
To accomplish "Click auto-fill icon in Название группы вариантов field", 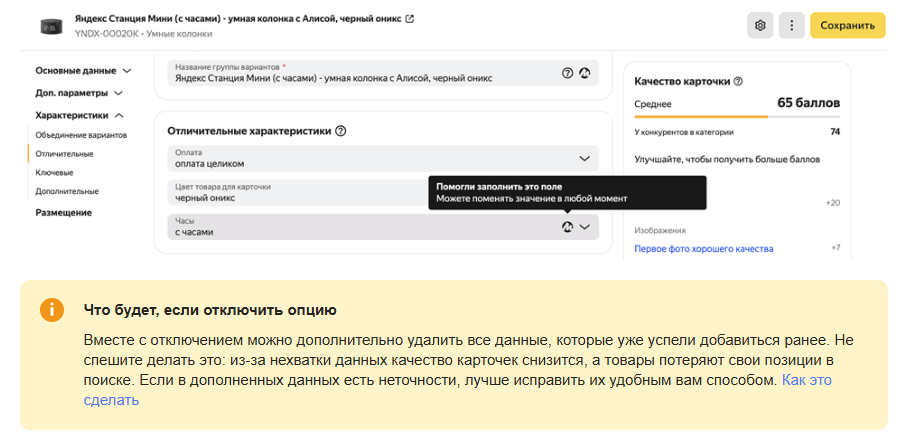I will coord(585,73).
